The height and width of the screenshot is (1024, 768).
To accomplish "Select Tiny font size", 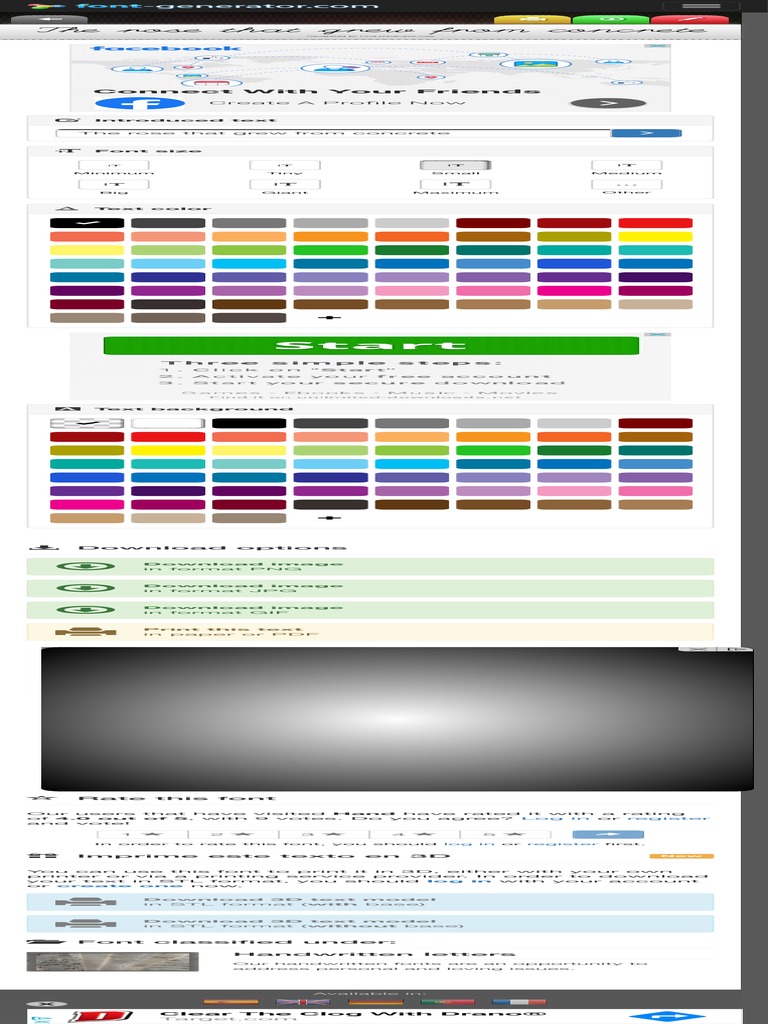I will [285, 166].
